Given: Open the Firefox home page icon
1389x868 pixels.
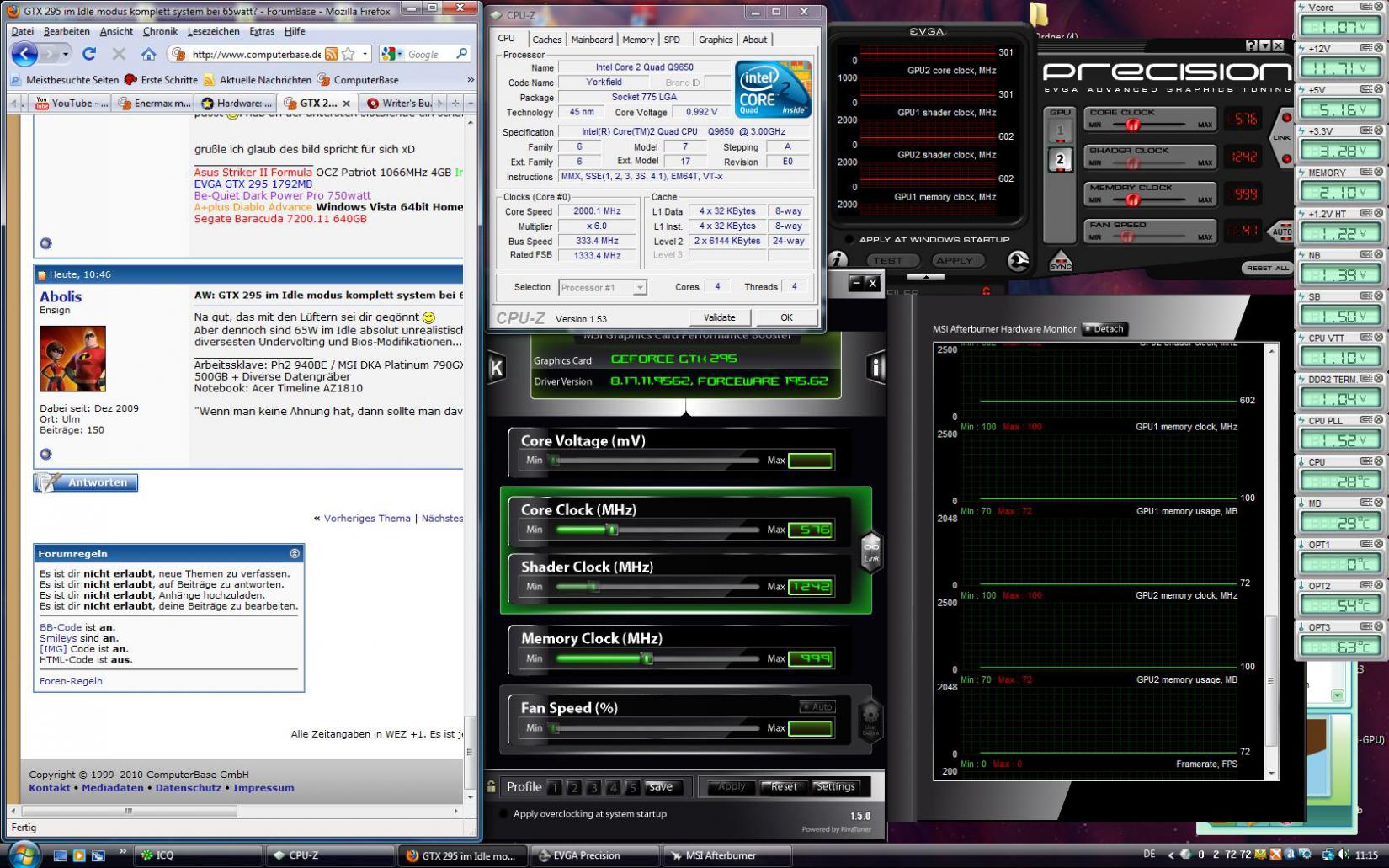Looking at the screenshot, I should pyautogui.click(x=148, y=54).
